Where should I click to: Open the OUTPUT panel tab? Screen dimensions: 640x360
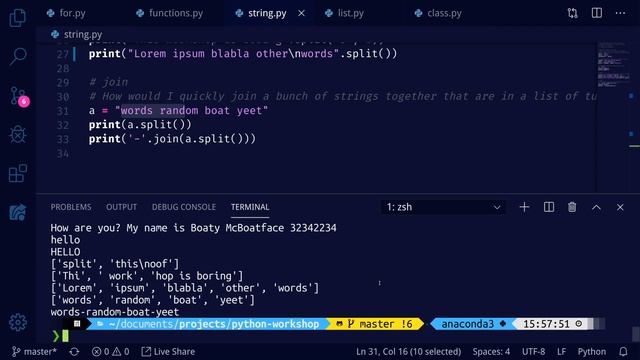point(121,207)
